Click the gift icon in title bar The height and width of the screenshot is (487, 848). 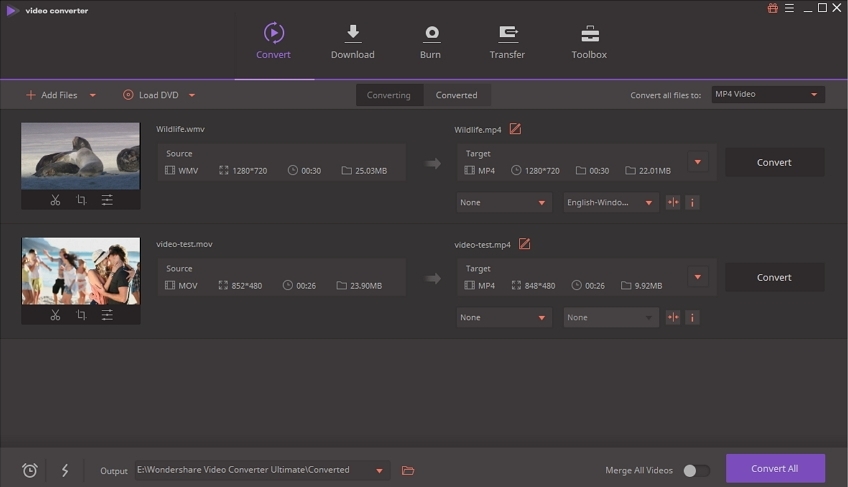click(772, 9)
